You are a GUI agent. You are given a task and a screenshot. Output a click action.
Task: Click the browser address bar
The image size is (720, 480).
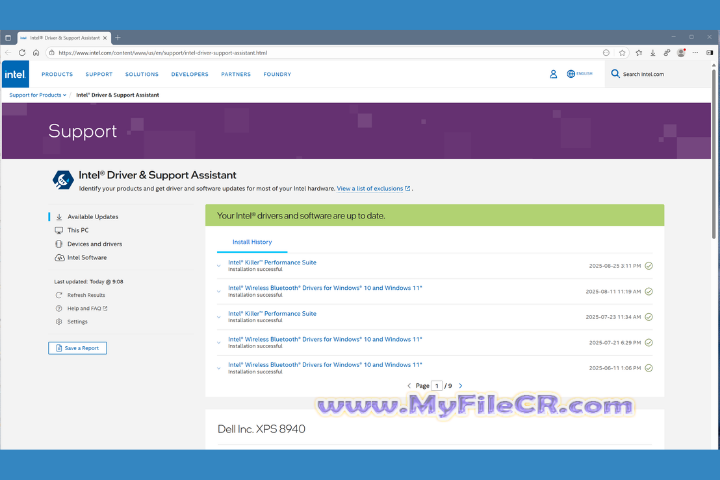pyautogui.click(x=321, y=53)
